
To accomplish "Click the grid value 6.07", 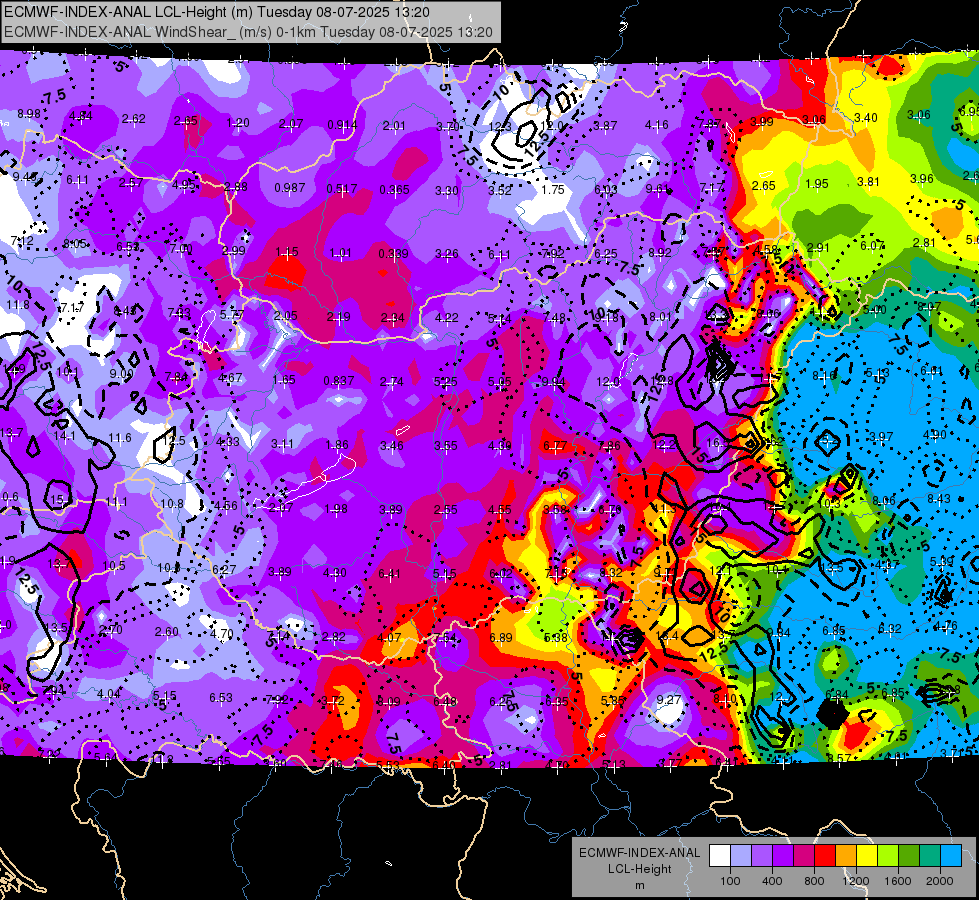I will coord(872,245).
